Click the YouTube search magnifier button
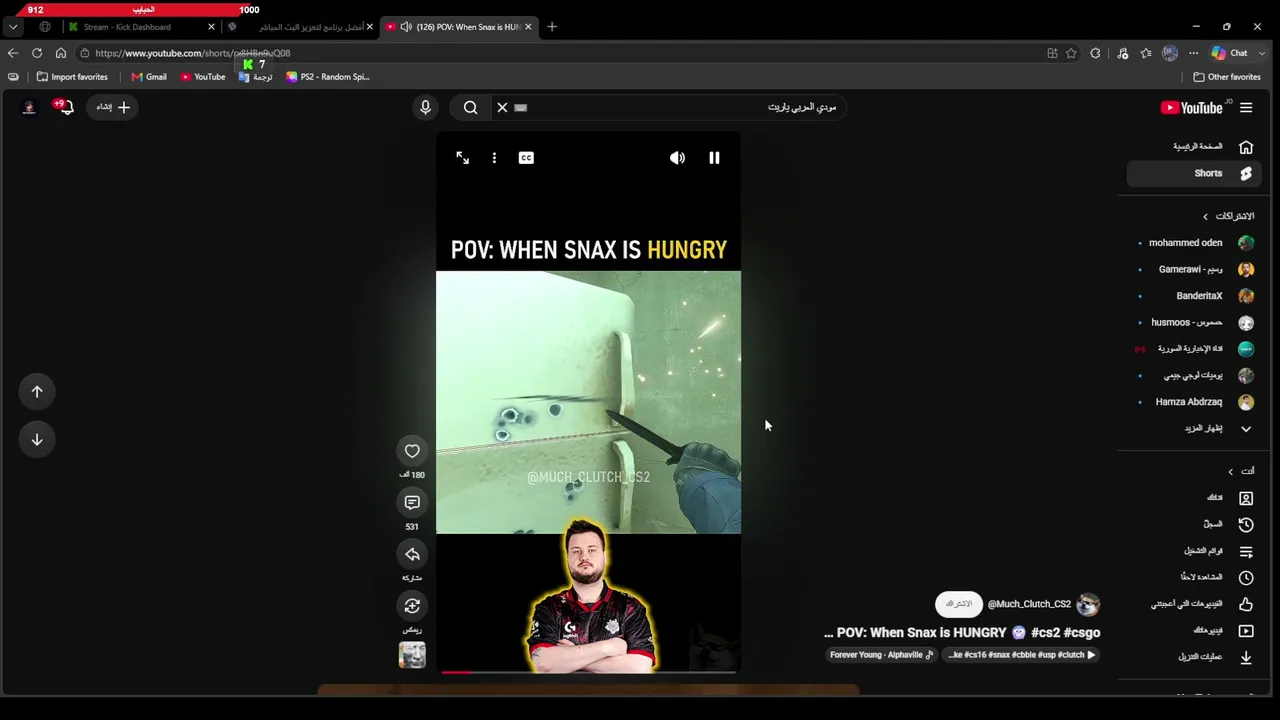Image resolution: width=1280 pixels, height=720 pixels. pos(470,107)
